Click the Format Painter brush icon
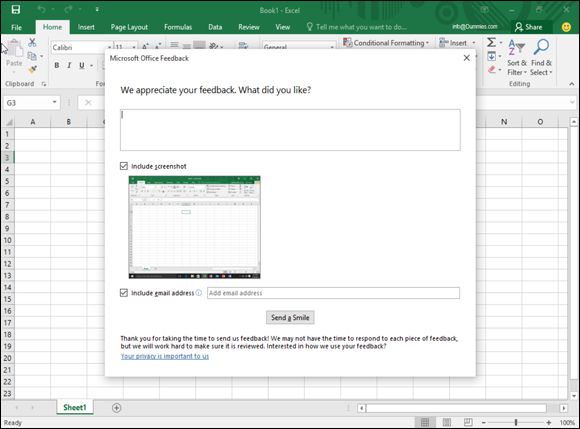 (32, 69)
